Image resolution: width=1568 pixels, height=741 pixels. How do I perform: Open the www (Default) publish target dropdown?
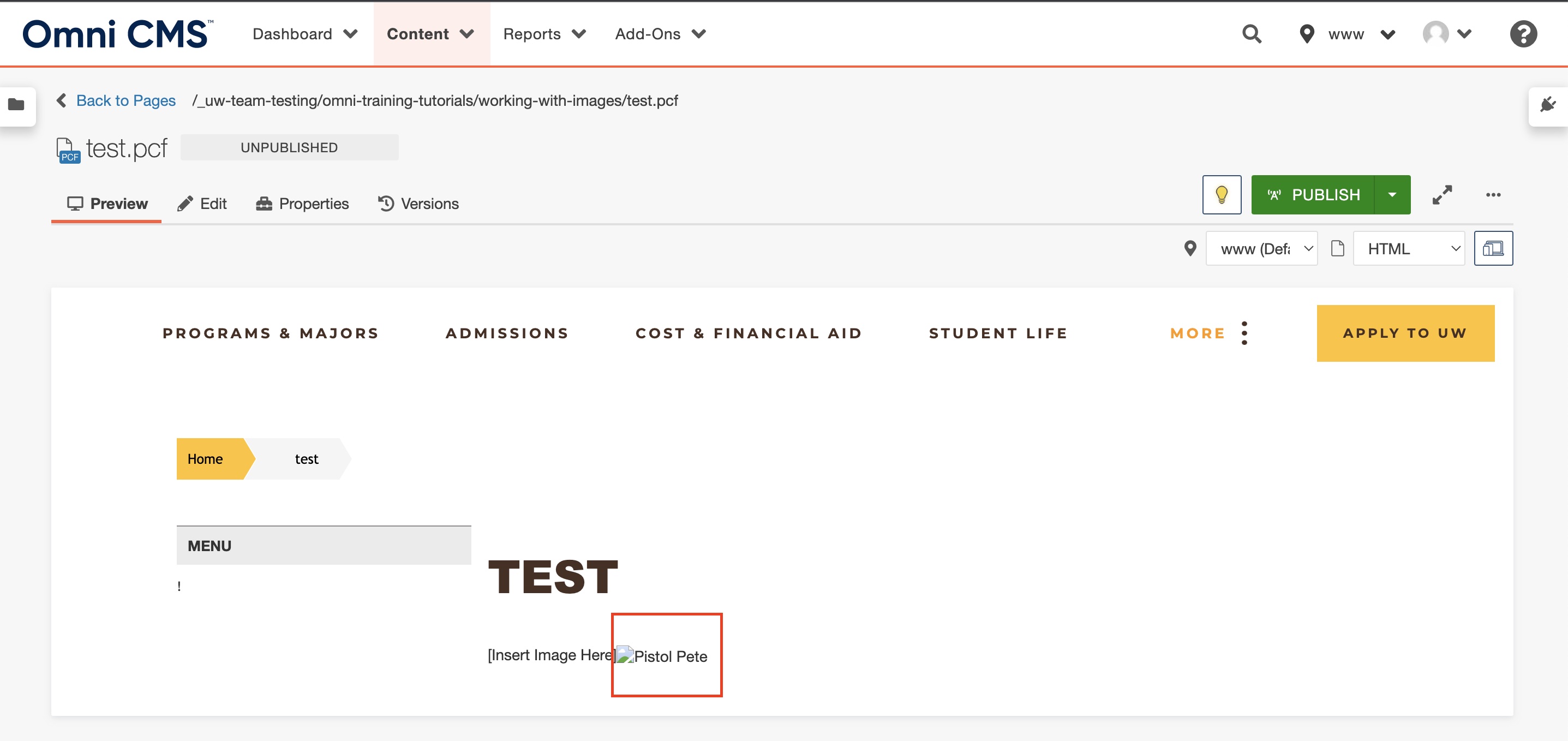tap(1262, 248)
